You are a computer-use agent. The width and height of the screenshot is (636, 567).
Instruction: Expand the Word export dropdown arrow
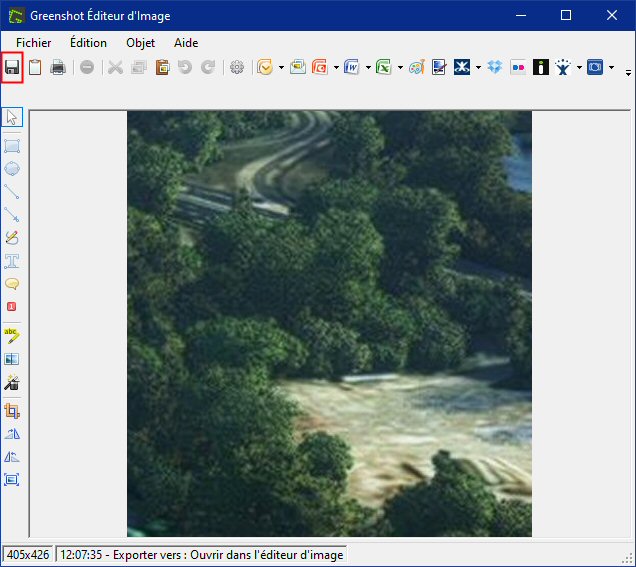(368, 68)
